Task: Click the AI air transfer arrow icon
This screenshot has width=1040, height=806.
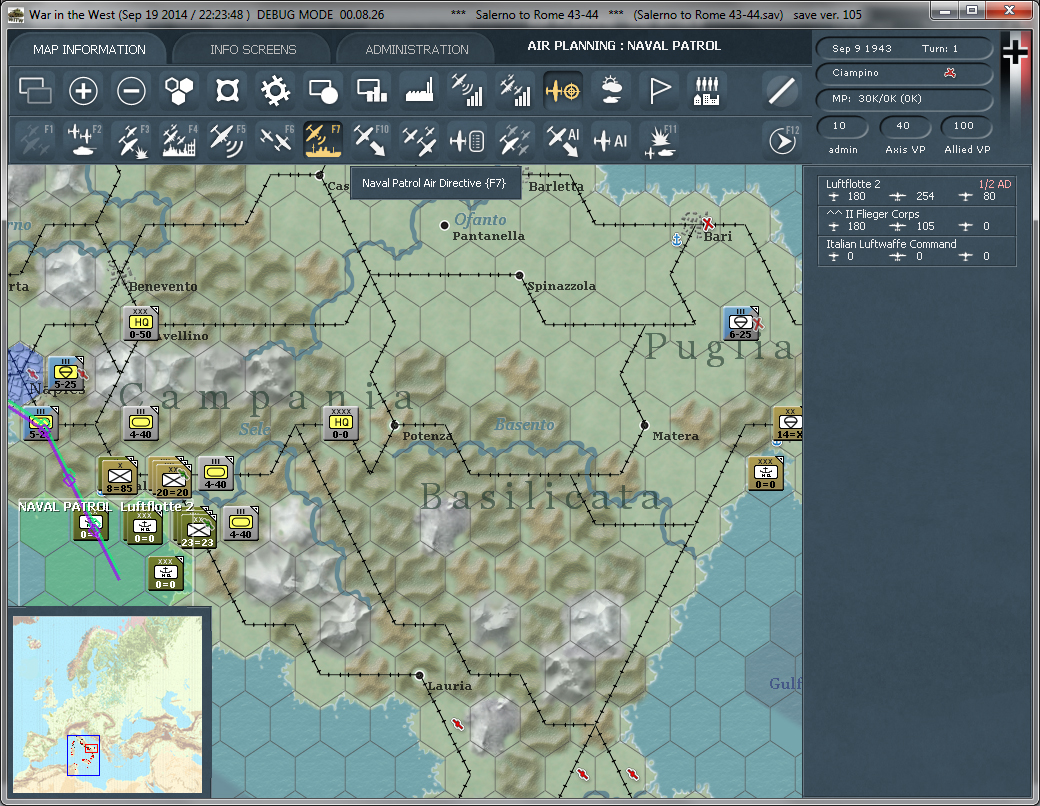Action: [563, 140]
